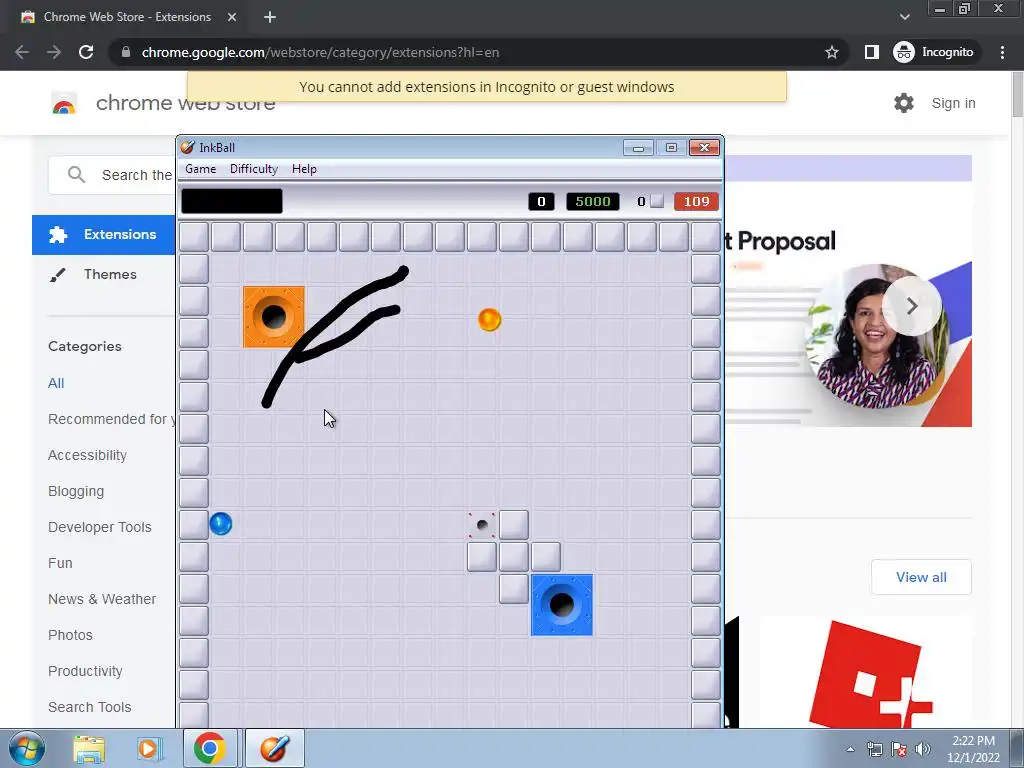Viewport: 1024px width, 768px height.
Task: Open the Productivity category
Action: (x=86, y=671)
